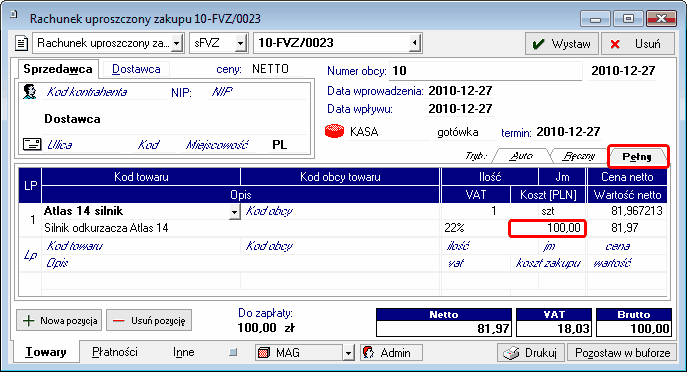Open the product code dropdown for Atlas 14 silnik

[234, 212]
